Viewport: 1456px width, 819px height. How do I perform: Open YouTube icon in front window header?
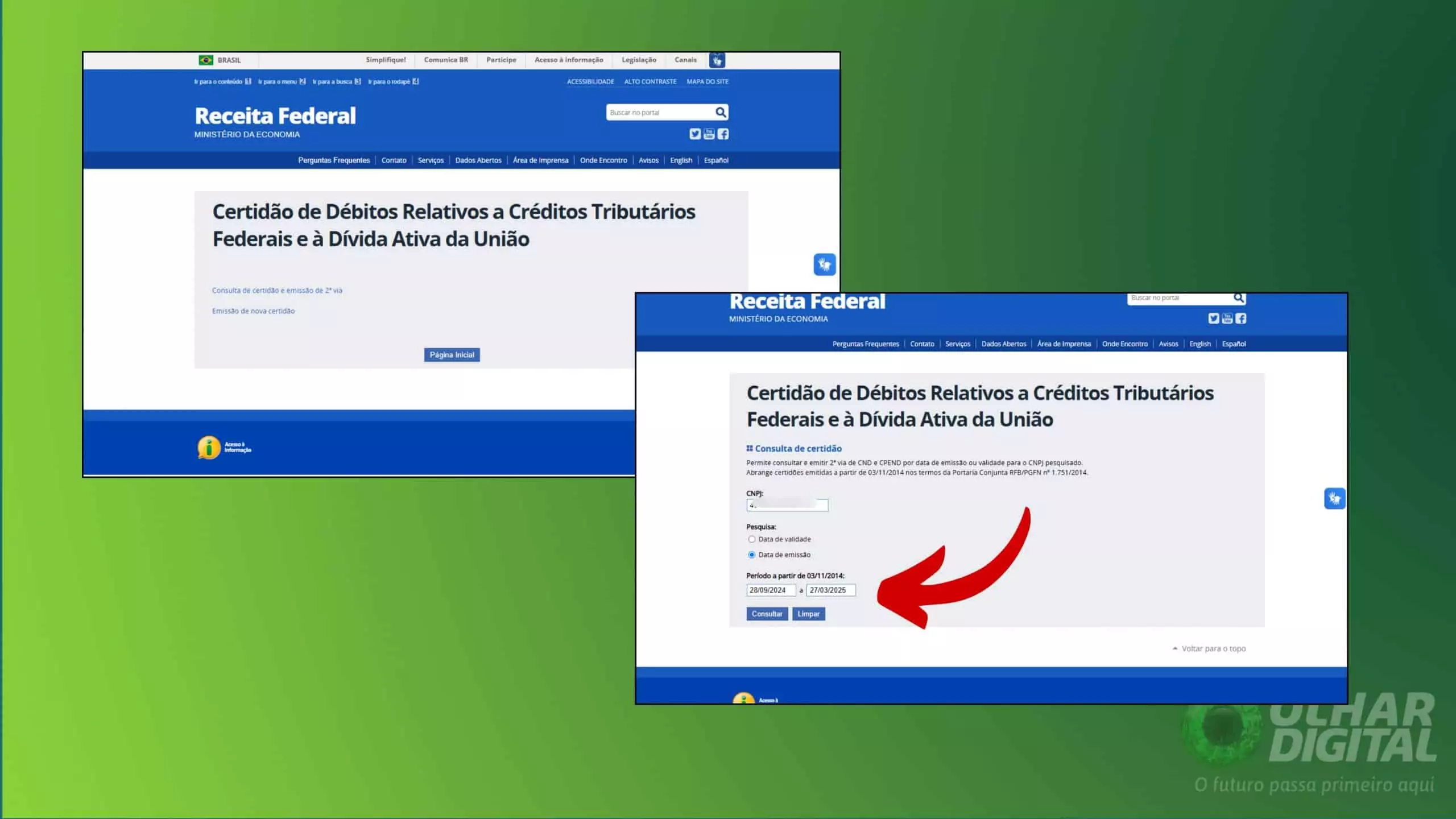click(x=1227, y=318)
